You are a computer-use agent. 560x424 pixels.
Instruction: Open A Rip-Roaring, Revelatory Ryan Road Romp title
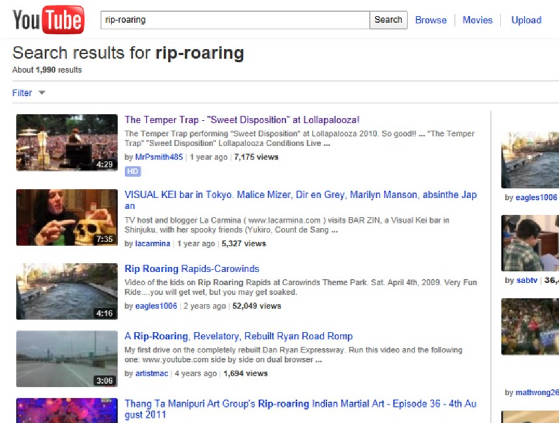(x=239, y=336)
